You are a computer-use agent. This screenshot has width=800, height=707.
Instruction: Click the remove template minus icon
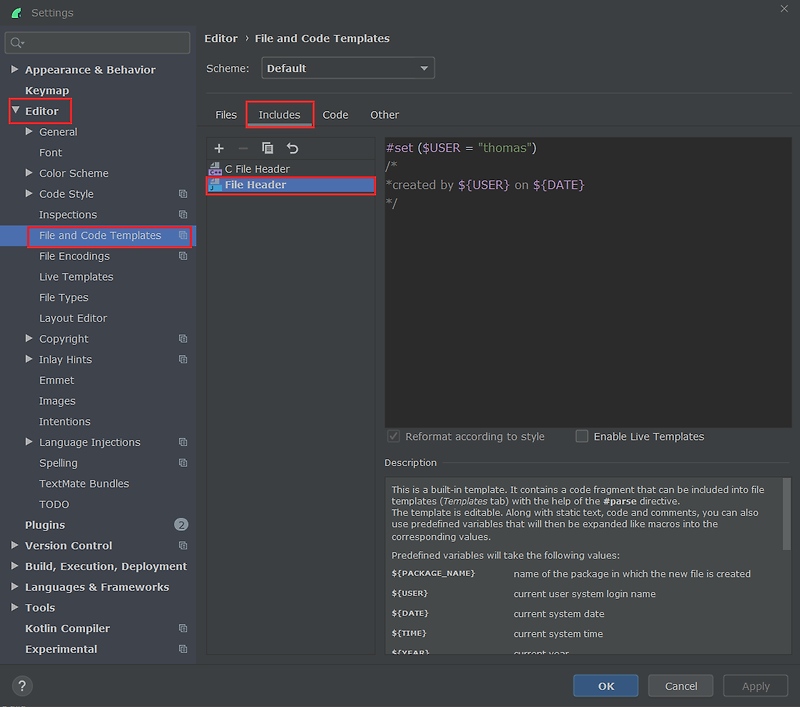243,148
